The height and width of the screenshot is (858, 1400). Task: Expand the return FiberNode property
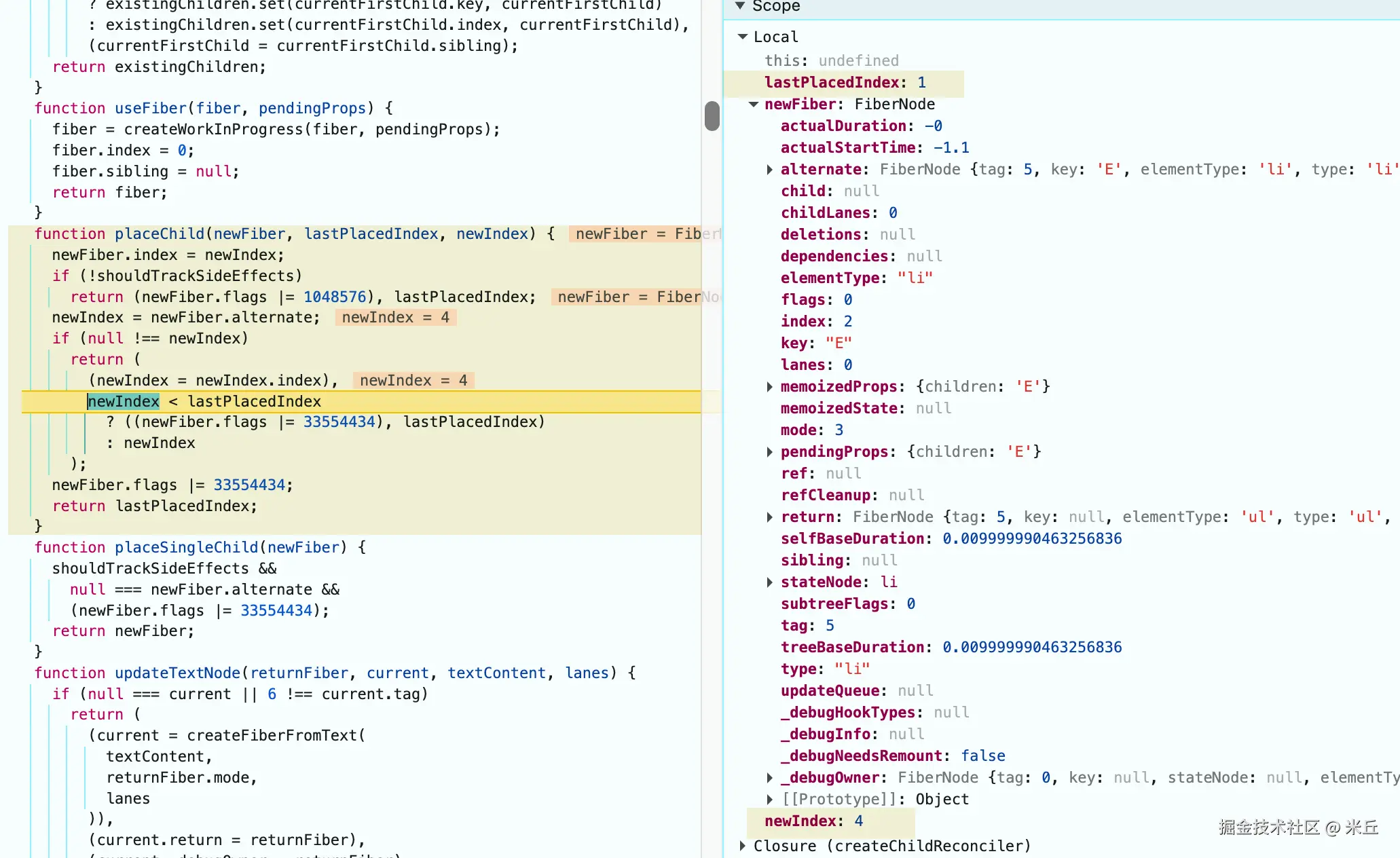coord(769,517)
